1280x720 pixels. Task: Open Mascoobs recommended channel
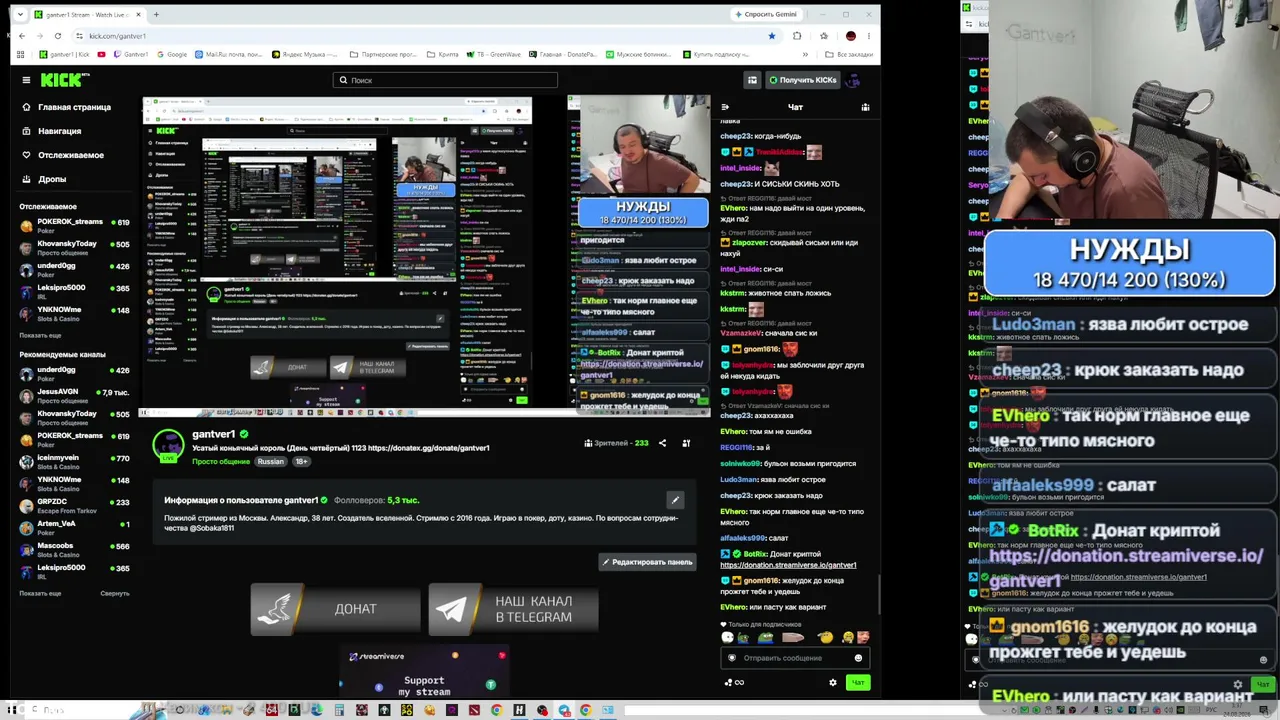[x=75, y=549]
